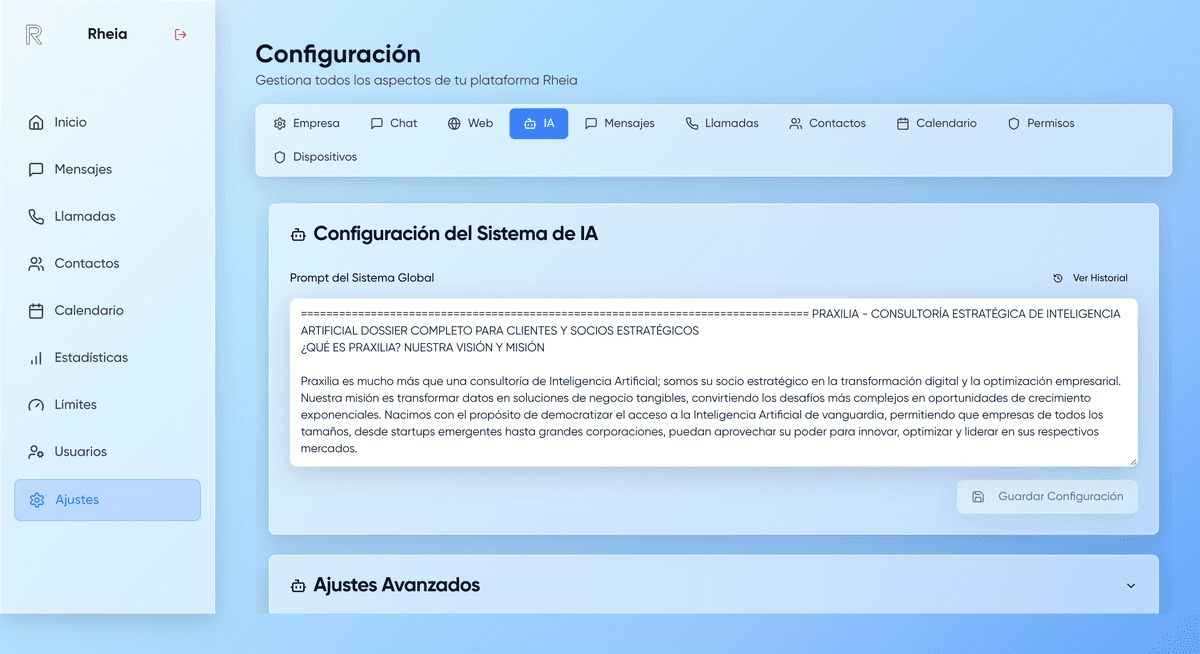The height and width of the screenshot is (654, 1200).
Task: Click Ver Historial above the prompt
Action: [1091, 278]
